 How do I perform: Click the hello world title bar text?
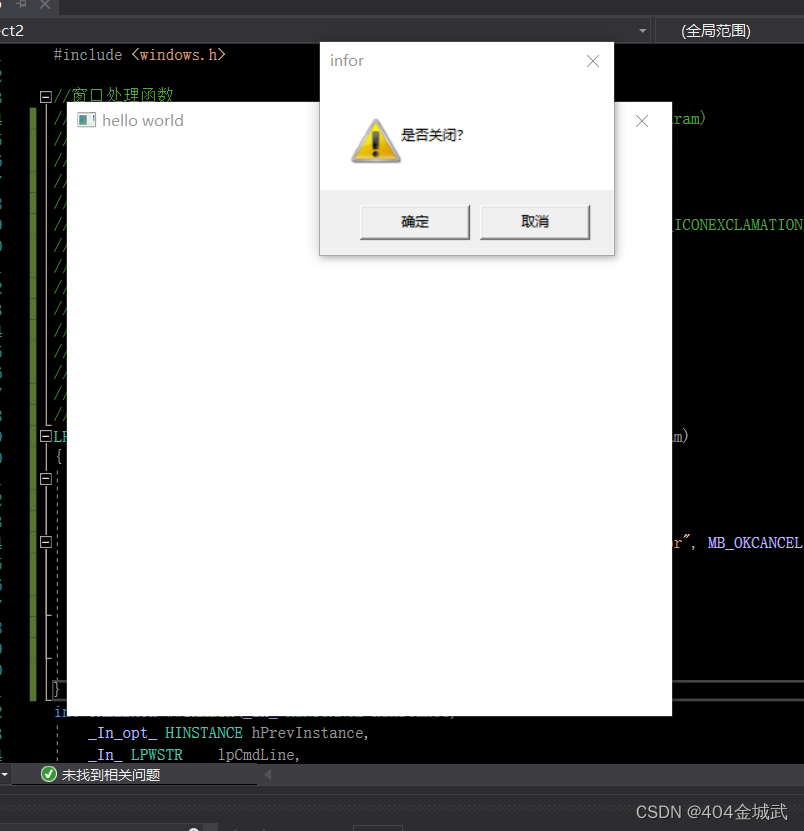(143, 121)
